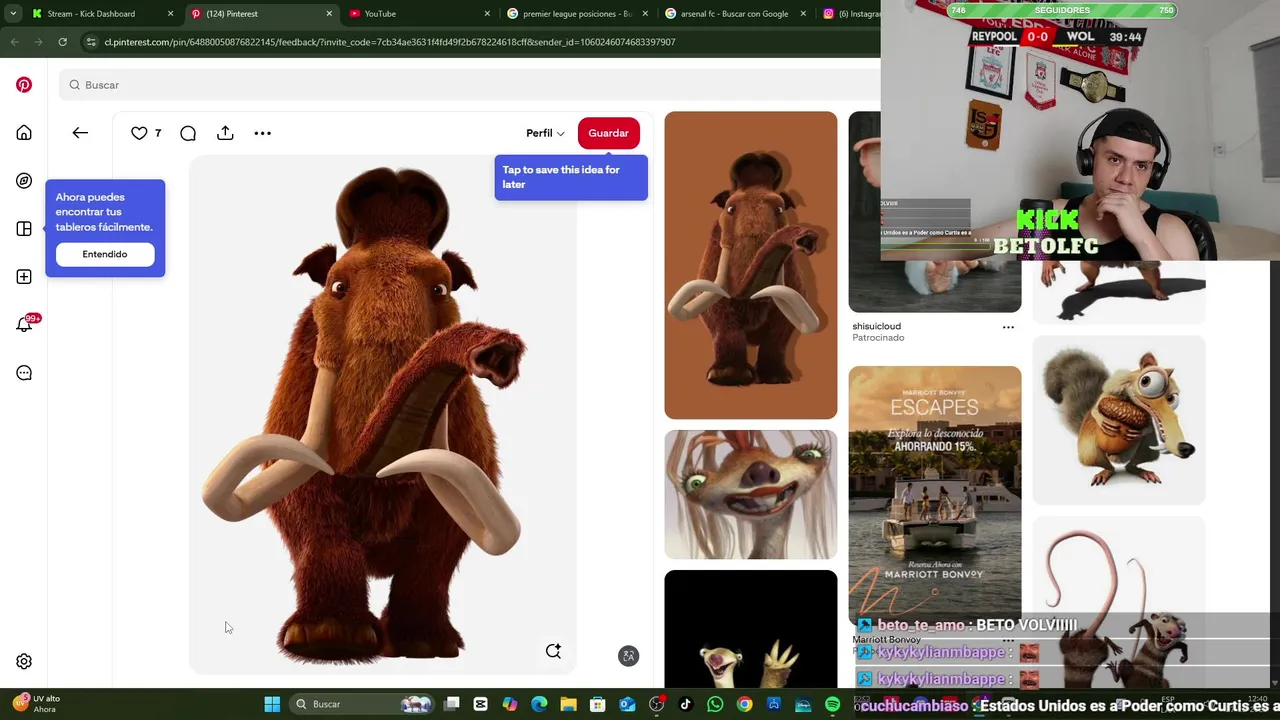The width and height of the screenshot is (1280, 720).
Task: Open the Explore compass icon in sidebar
Action: tap(24, 181)
